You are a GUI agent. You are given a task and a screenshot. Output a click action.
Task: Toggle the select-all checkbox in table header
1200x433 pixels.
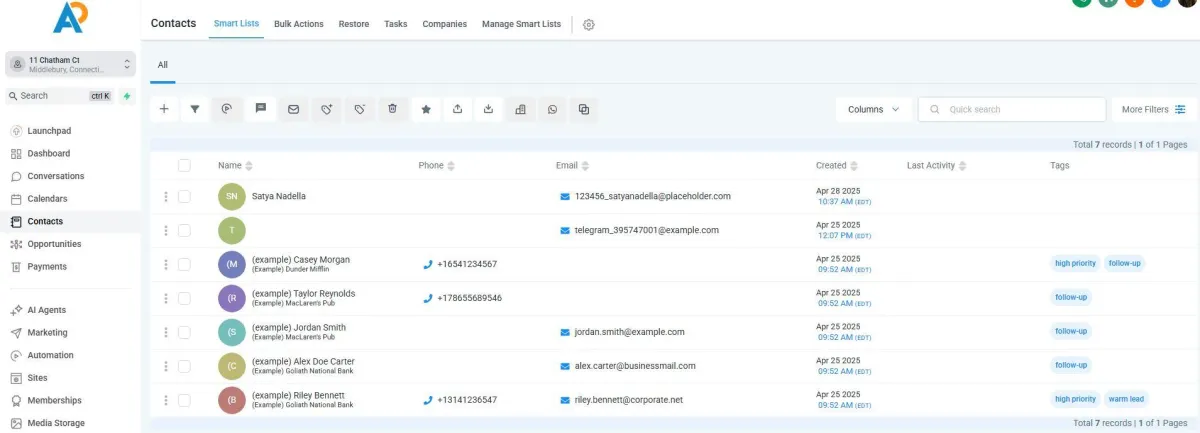coord(184,166)
